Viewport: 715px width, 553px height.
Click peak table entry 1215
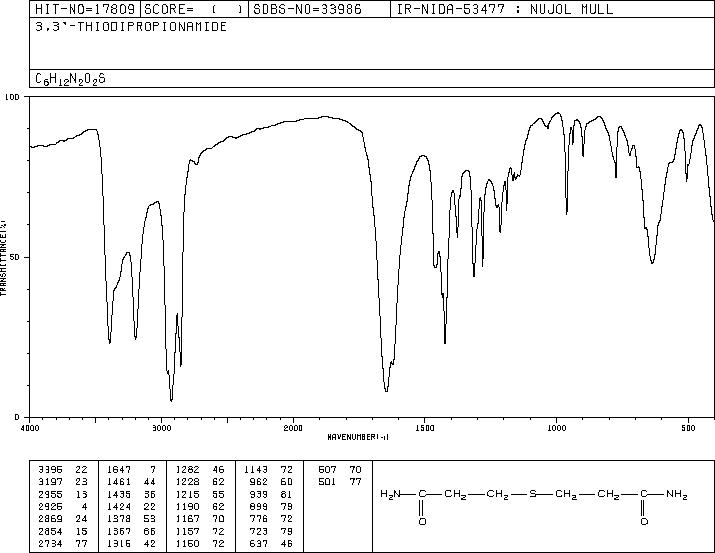point(187,494)
